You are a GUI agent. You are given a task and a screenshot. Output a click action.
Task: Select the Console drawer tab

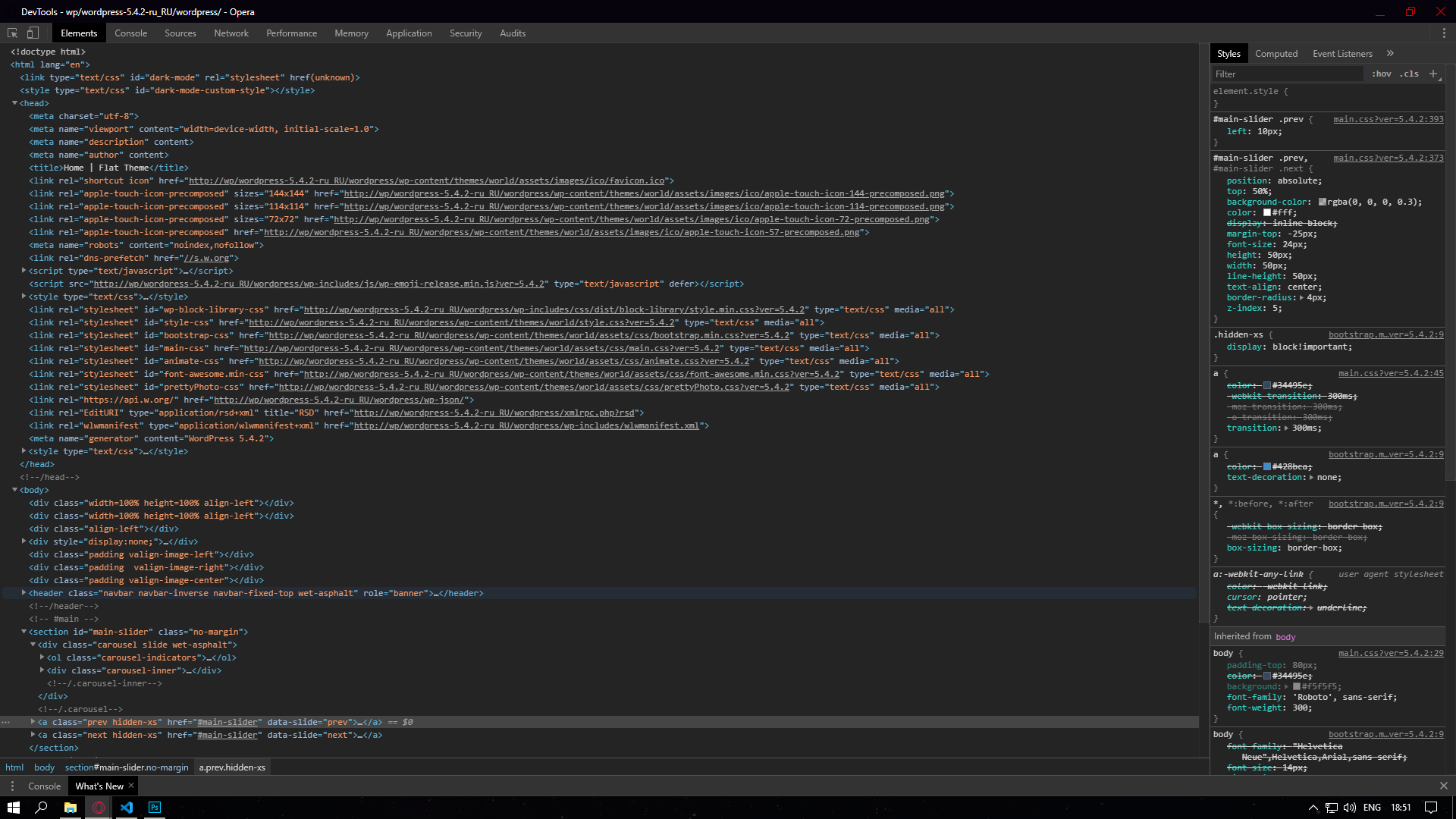click(44, 786)
